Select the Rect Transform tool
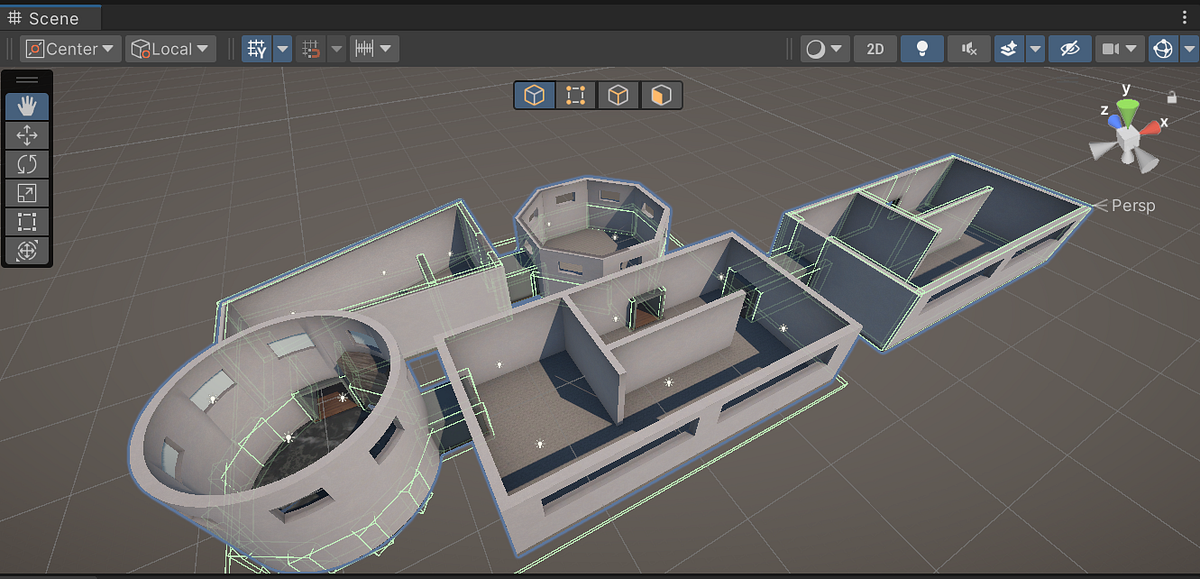This screenshot has height=579, width=1200. pyautogui.click(x=26, y=221)
